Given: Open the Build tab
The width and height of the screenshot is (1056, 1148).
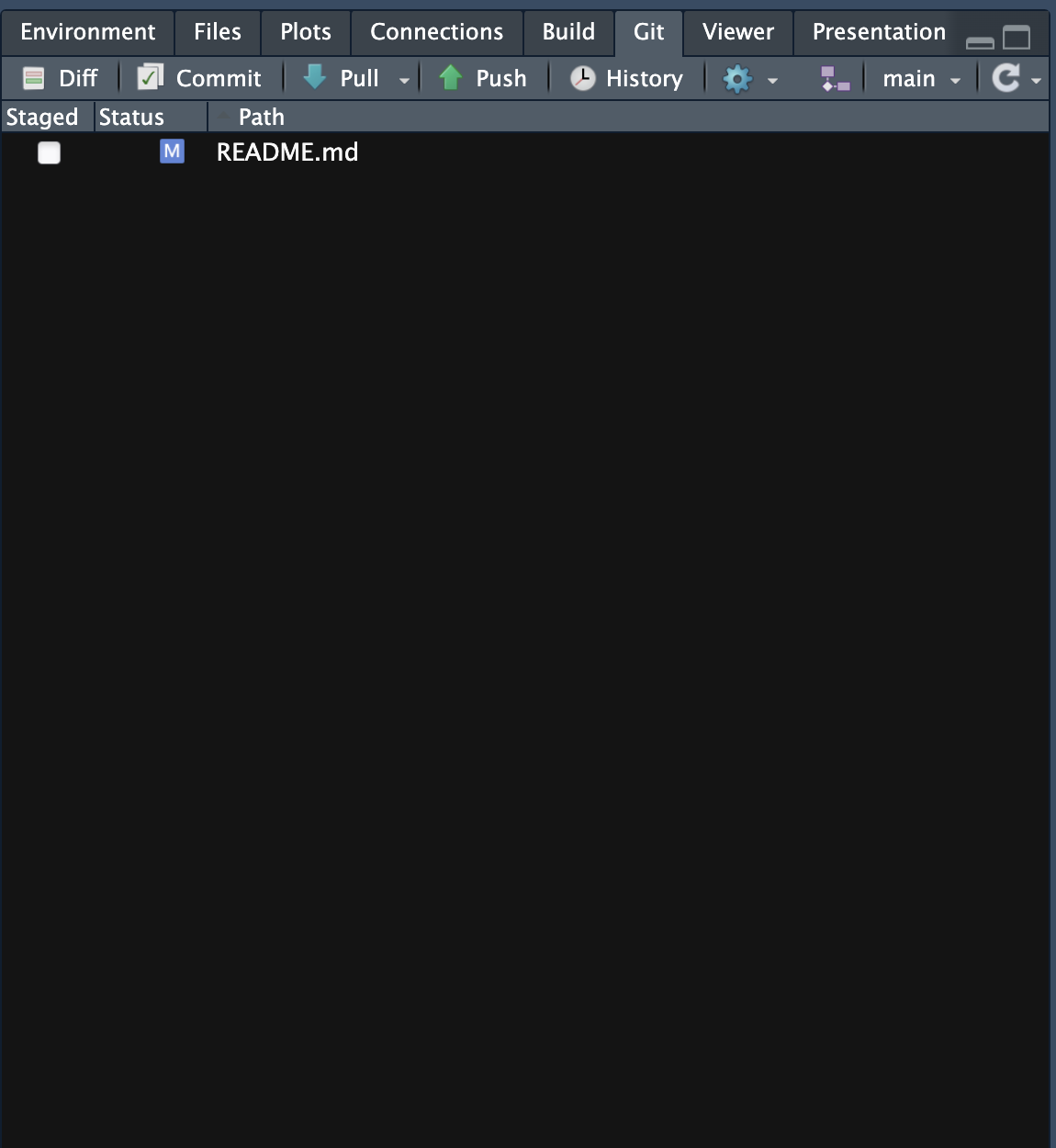Looking at the screenshot, I should tap(568, 32).
